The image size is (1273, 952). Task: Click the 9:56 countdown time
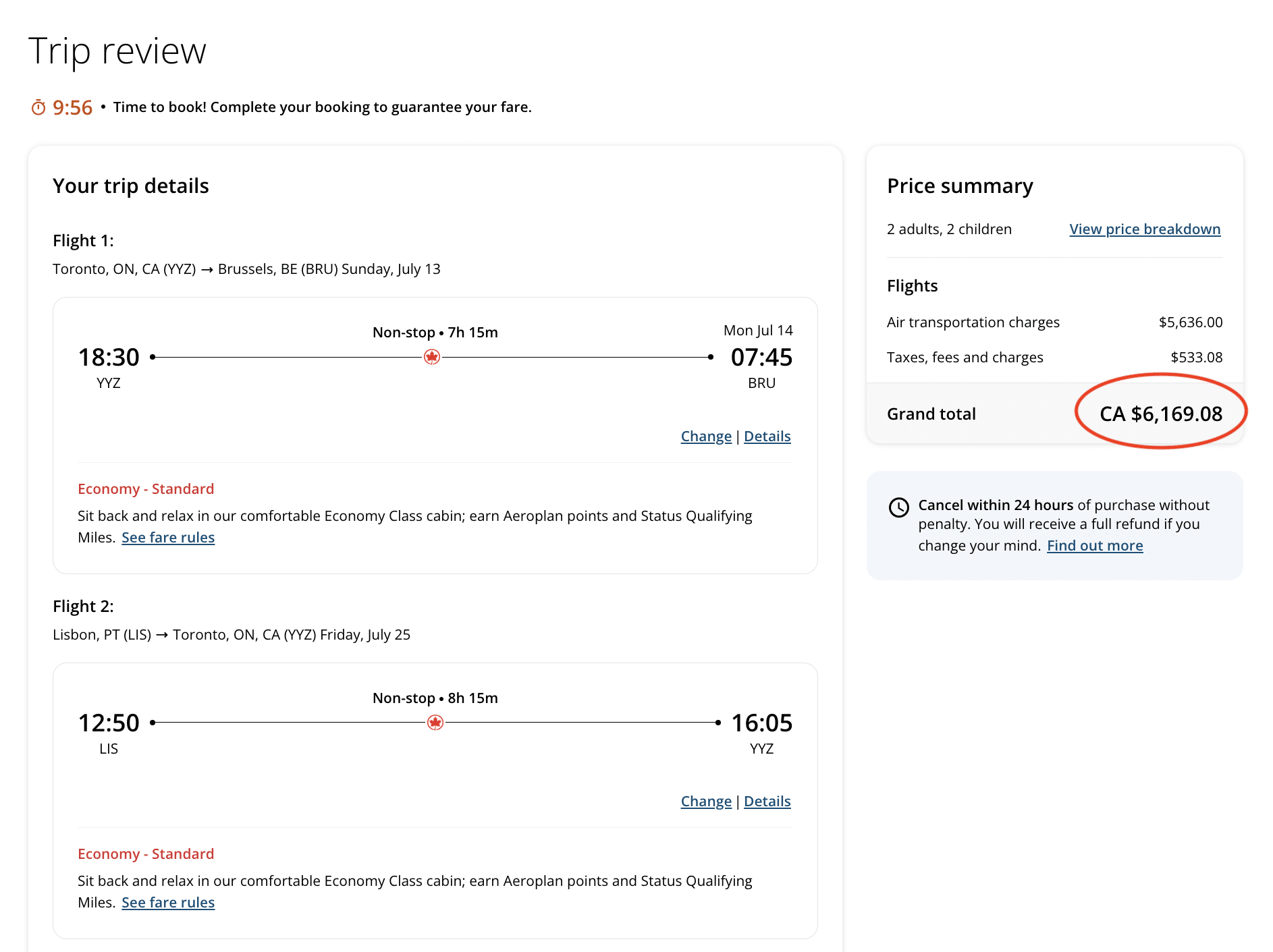tap(72, 107)
